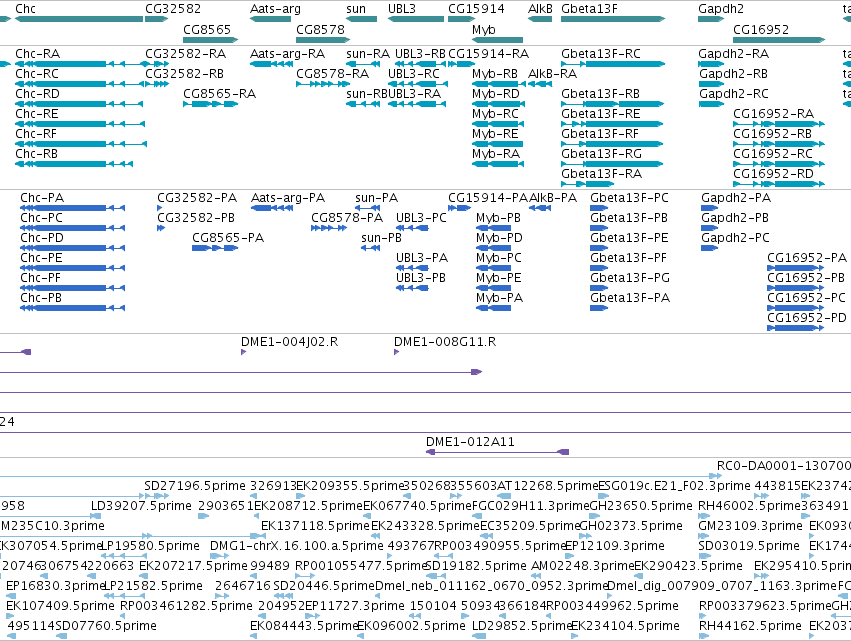
Task: Click the CG16952-RD transcript
Action: 779,184
